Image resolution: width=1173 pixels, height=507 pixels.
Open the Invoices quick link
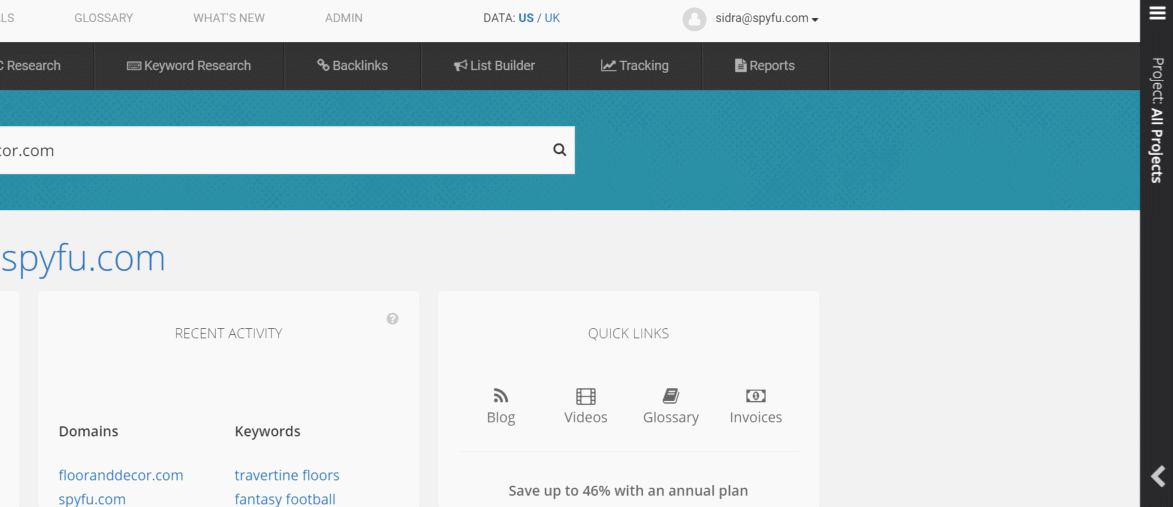[756, 407]
